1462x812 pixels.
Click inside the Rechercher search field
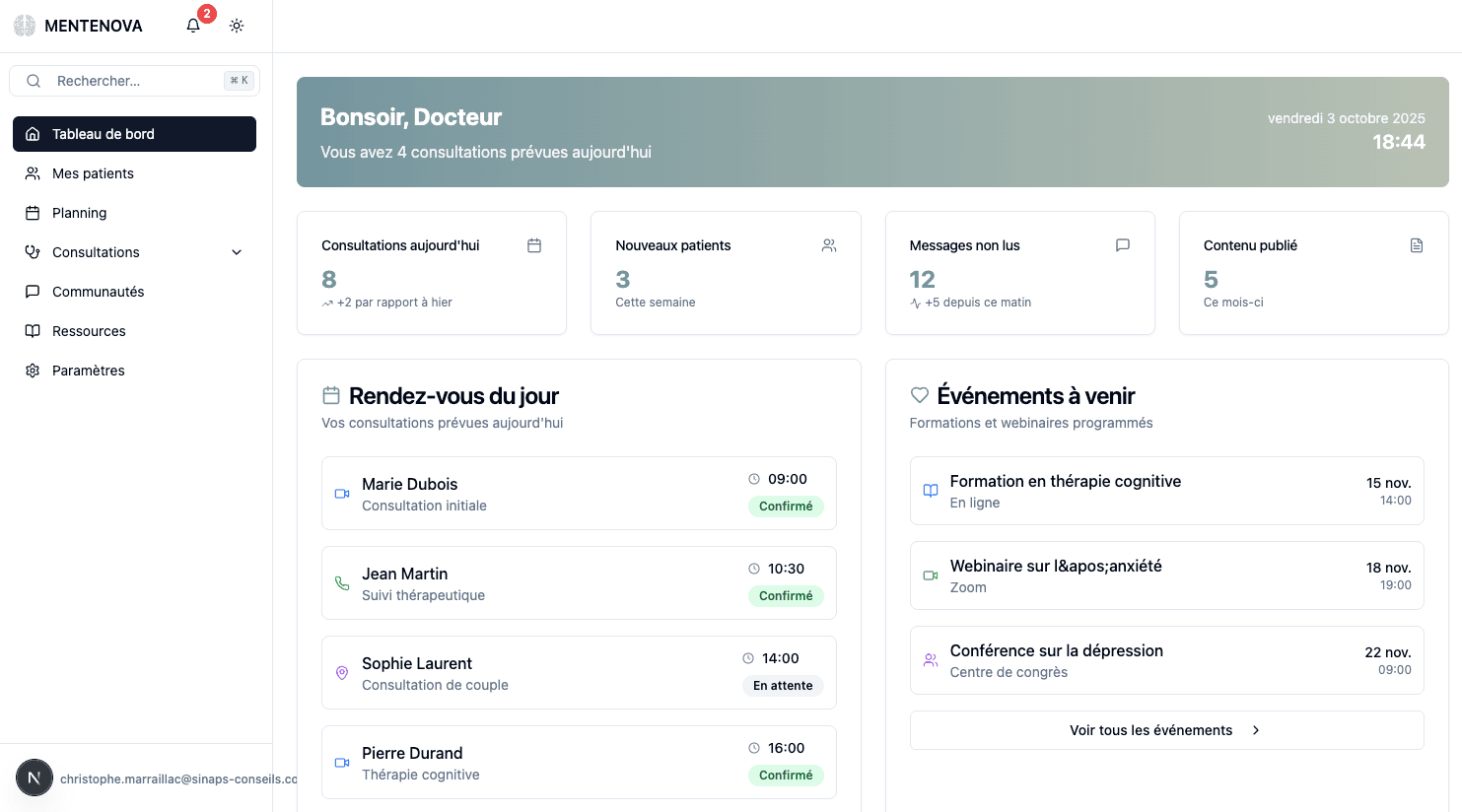[x=135, y=80]
